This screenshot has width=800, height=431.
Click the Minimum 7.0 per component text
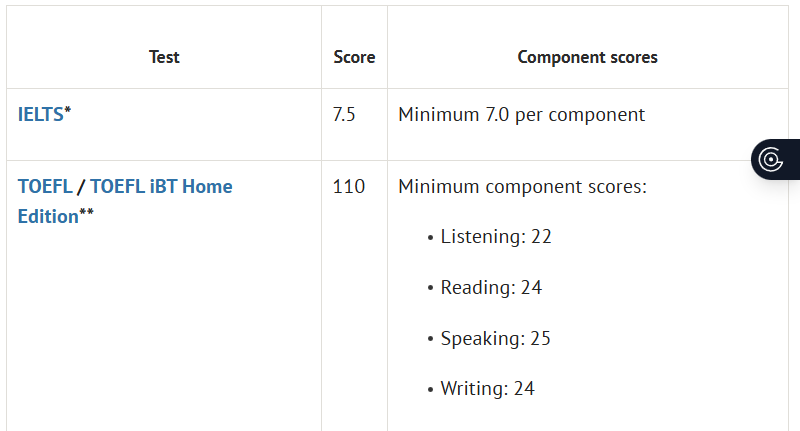point(521,114)
